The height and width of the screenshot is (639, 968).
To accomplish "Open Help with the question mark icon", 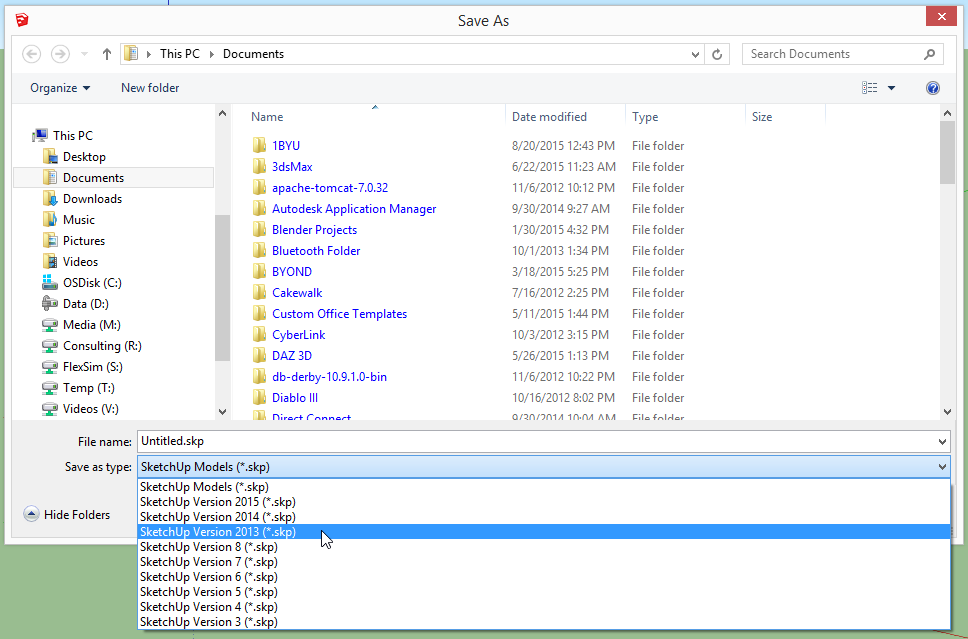I will pos(933,88).
